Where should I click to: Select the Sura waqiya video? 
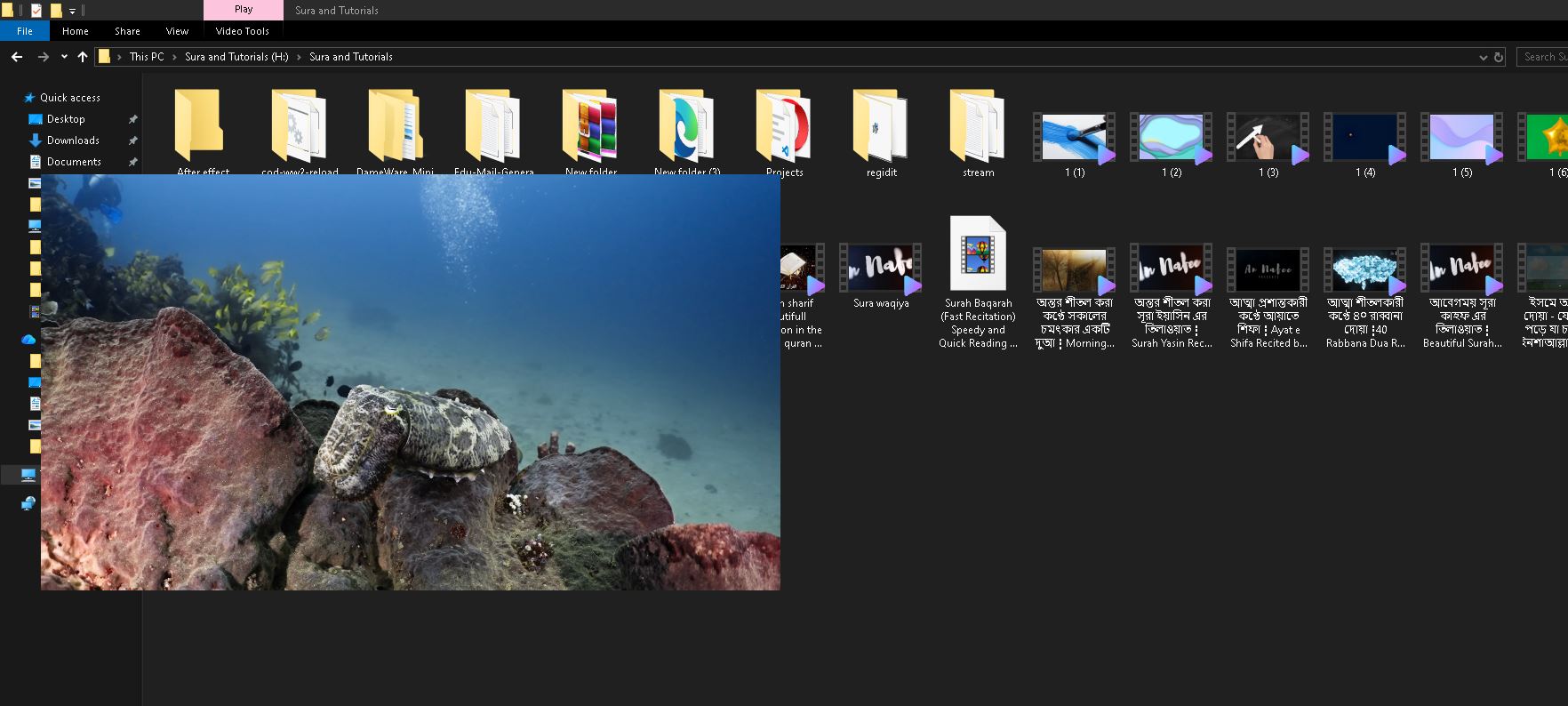tap(881, 277)
